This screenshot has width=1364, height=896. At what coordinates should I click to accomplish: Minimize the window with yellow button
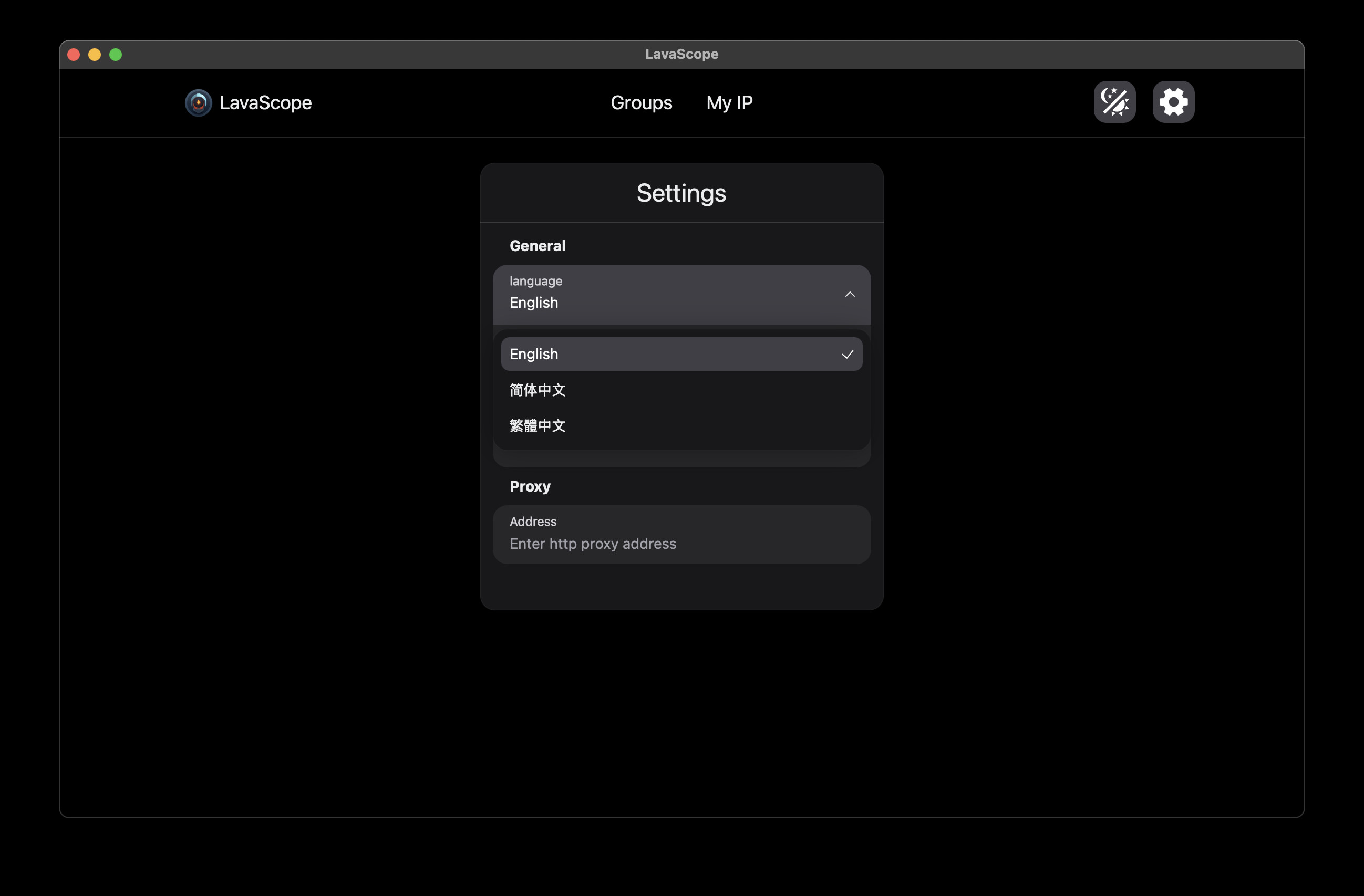click(95, 55)
